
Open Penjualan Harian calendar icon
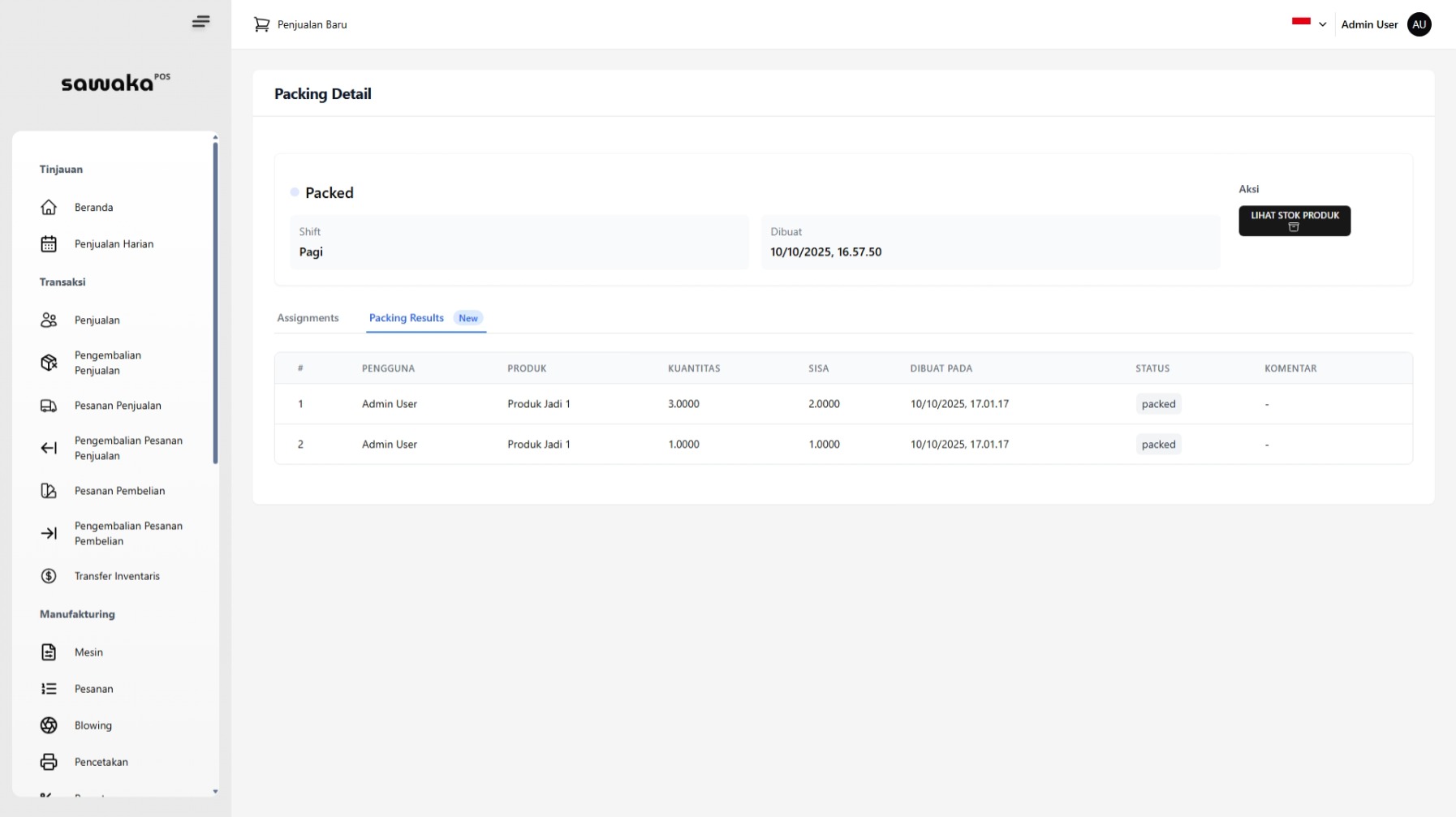49,244
